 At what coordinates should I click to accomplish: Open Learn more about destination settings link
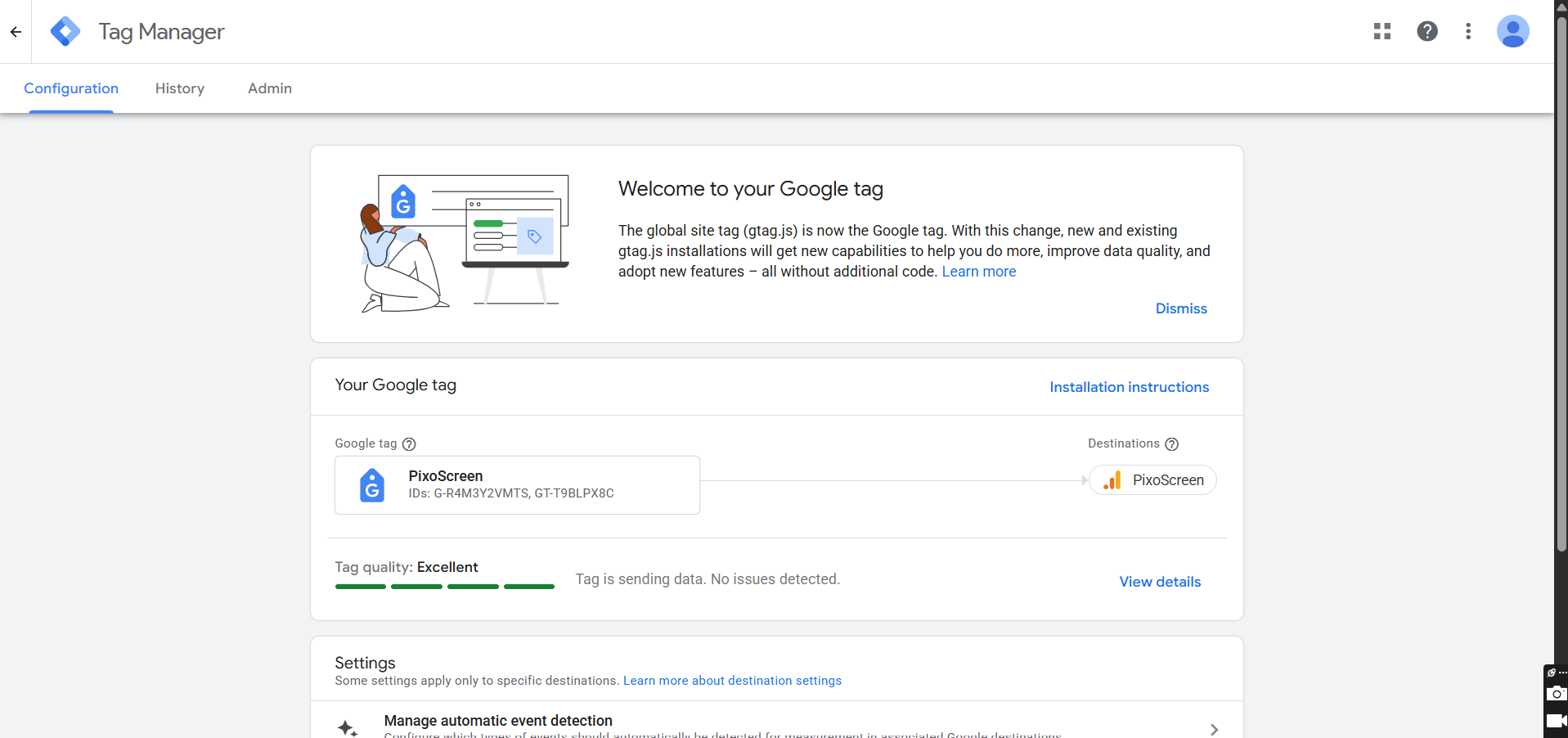click(x=732, y=681)
